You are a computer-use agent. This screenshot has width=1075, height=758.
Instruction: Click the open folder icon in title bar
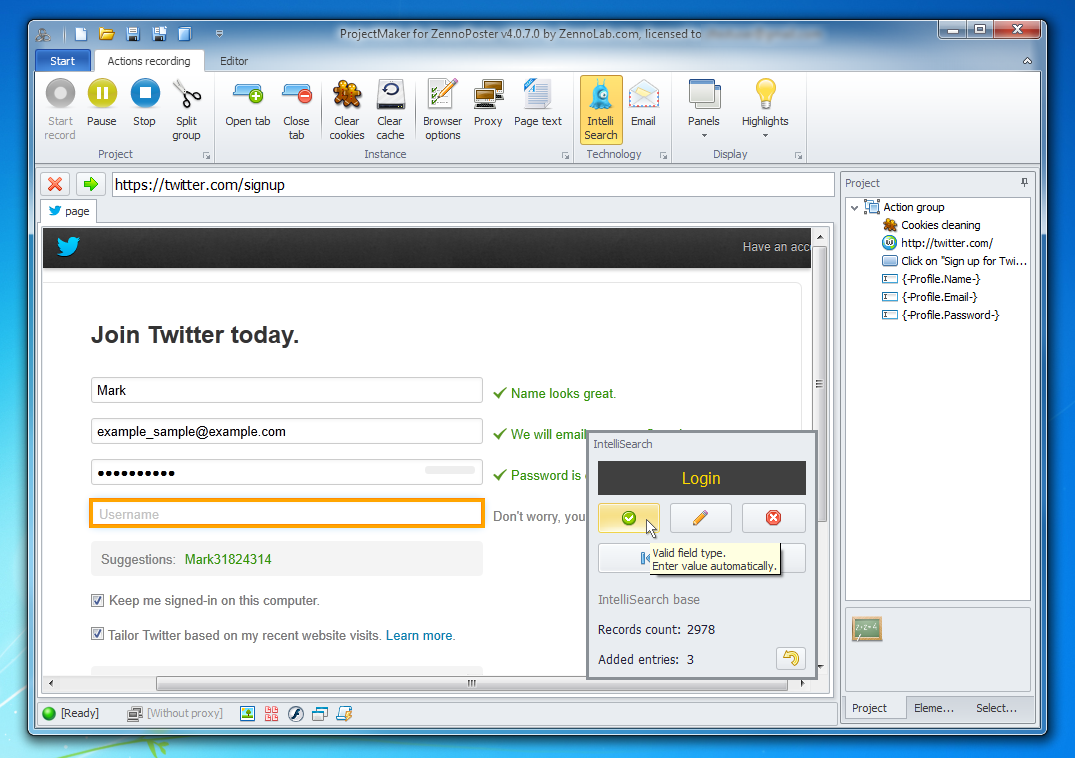tap(106, 34)
